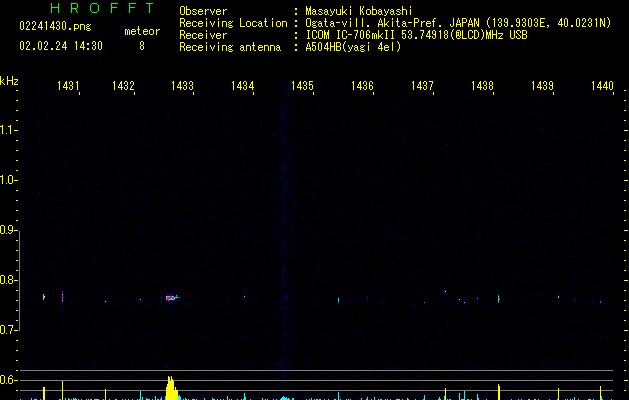Click the Receiver field label
Image resolution: width=629 pixels, height=400 pixels.
(203, 35)
